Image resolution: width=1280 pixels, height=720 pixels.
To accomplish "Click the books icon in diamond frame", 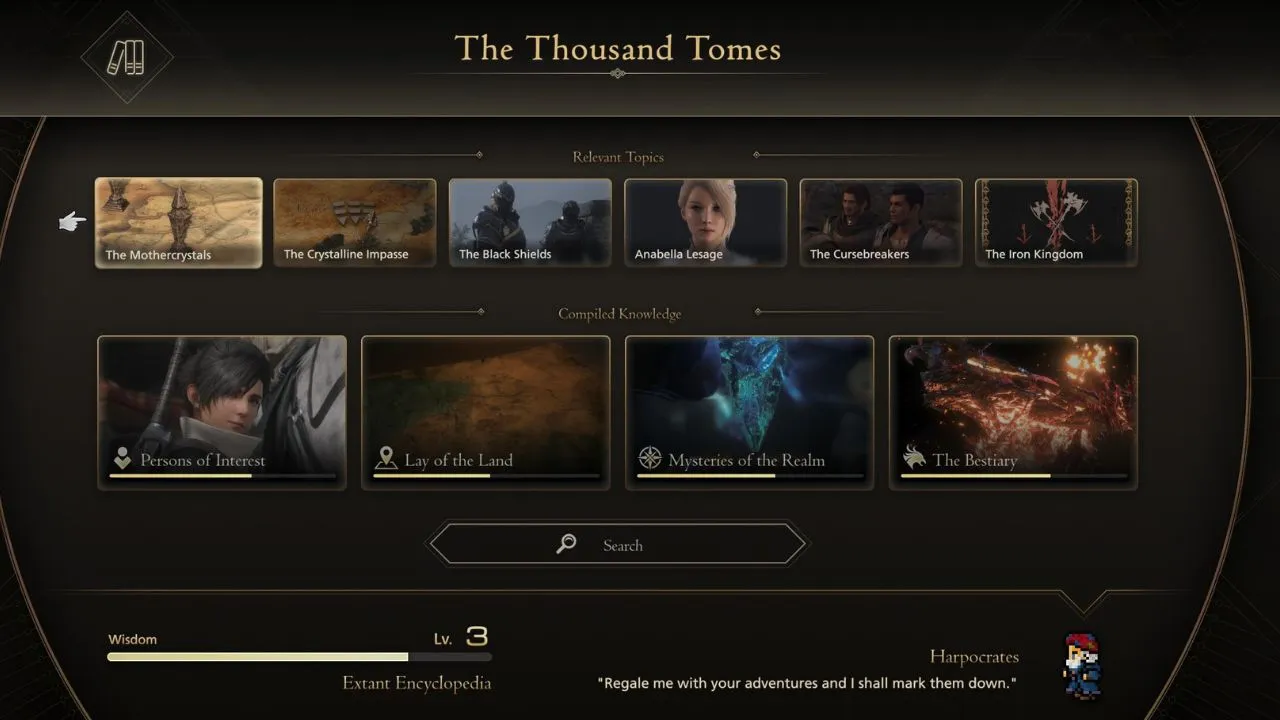I will click(x=127, y=57).
